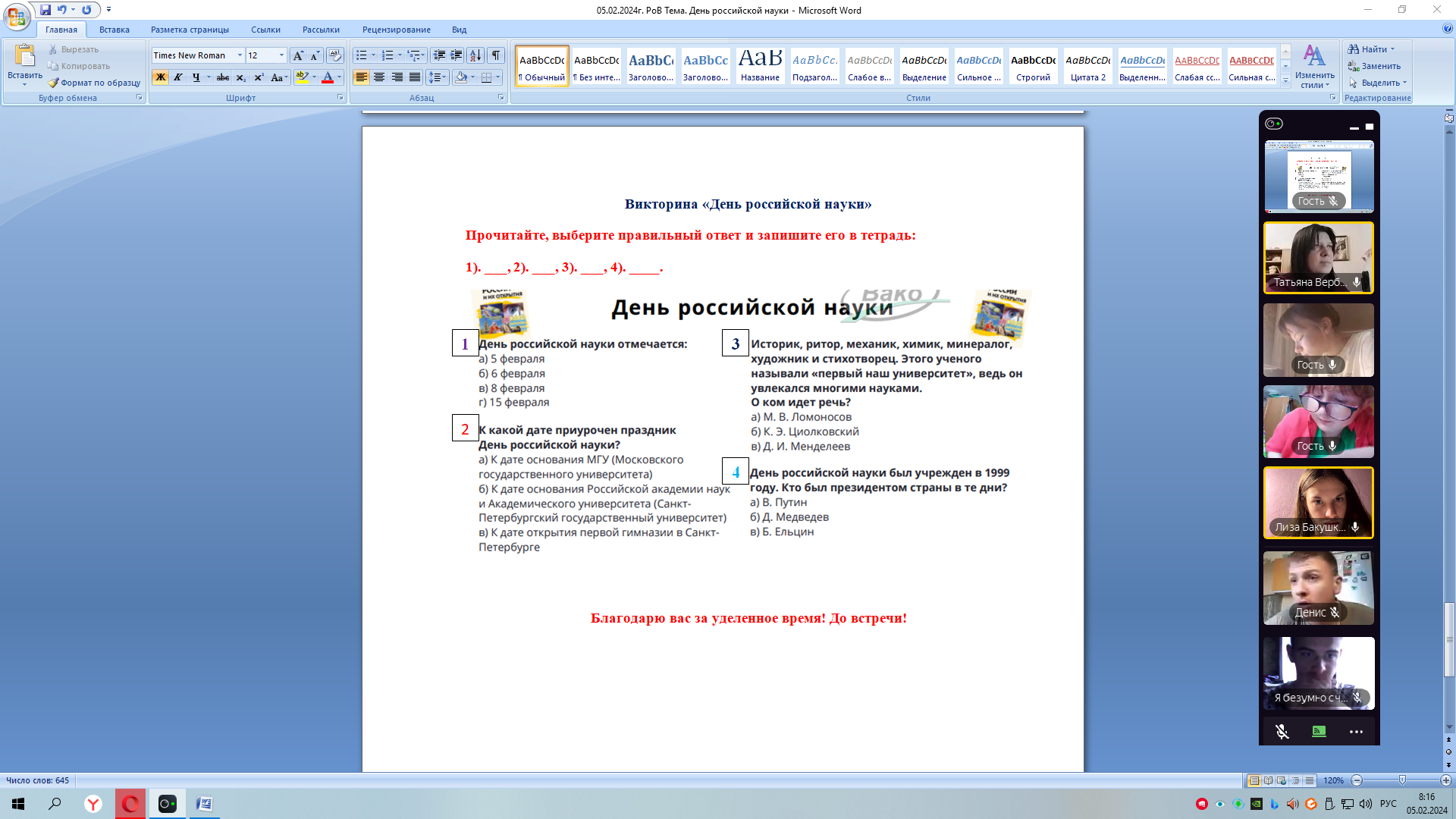This screenshot has height=819, width=1456.
Task: Toggle underline Ч formatting
Action: (196, 77)
